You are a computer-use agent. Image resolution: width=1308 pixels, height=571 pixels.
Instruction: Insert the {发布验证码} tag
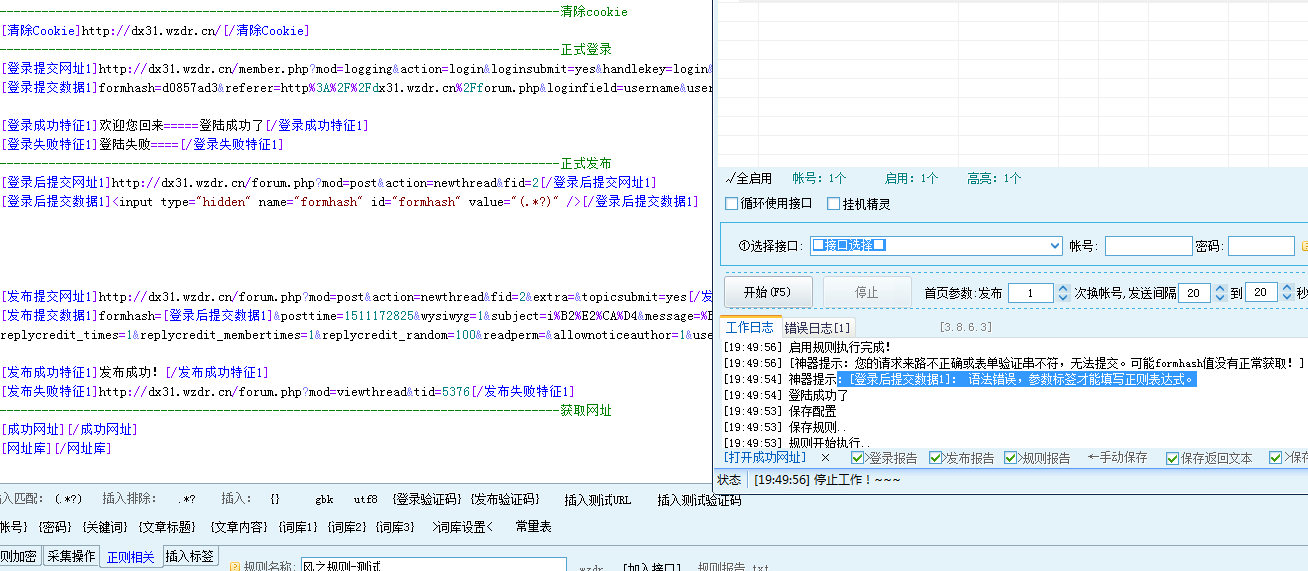(x=504, y=500)
